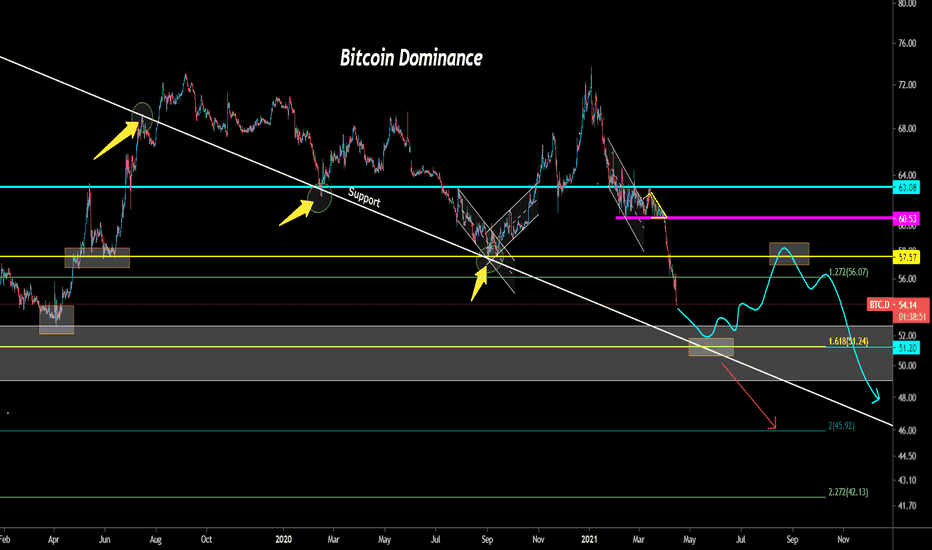Click the 43.10 price axis value

click(x=907, y=480)
